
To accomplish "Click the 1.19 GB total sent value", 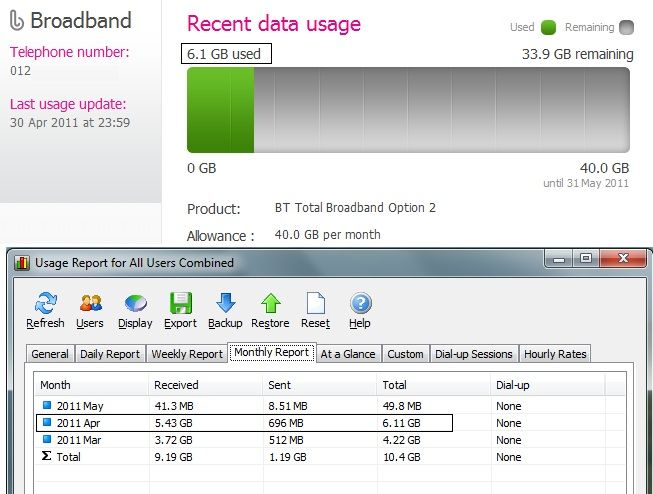I will [x=288, y=457].
